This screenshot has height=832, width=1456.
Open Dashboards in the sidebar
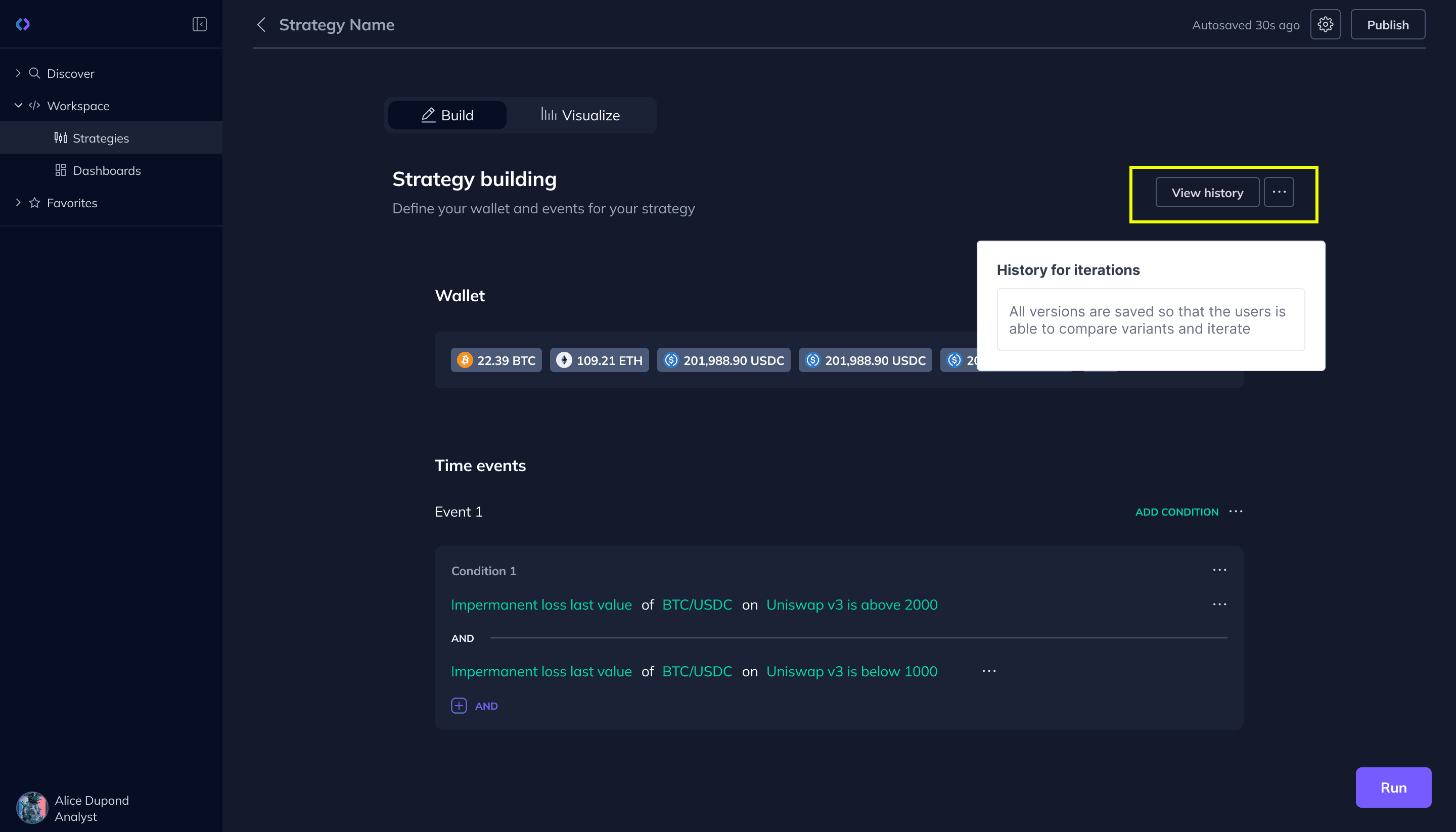106,170
